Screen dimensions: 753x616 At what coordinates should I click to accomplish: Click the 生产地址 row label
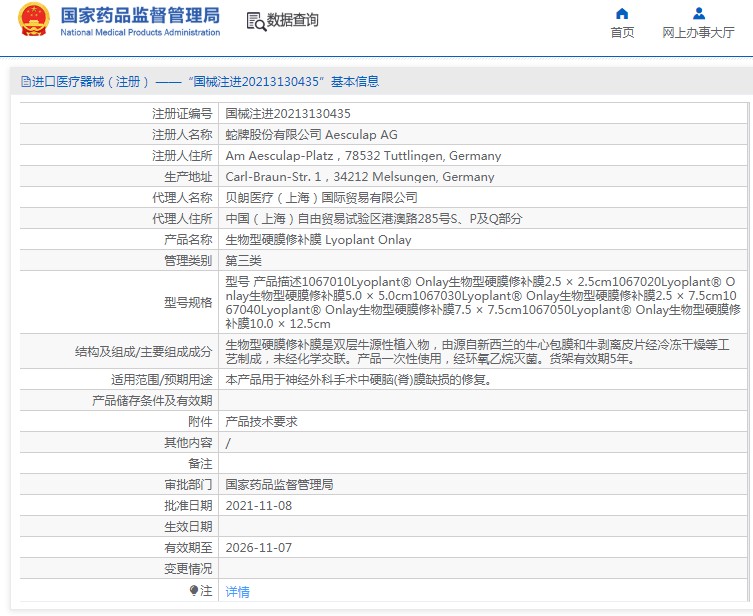click(188, 177)
